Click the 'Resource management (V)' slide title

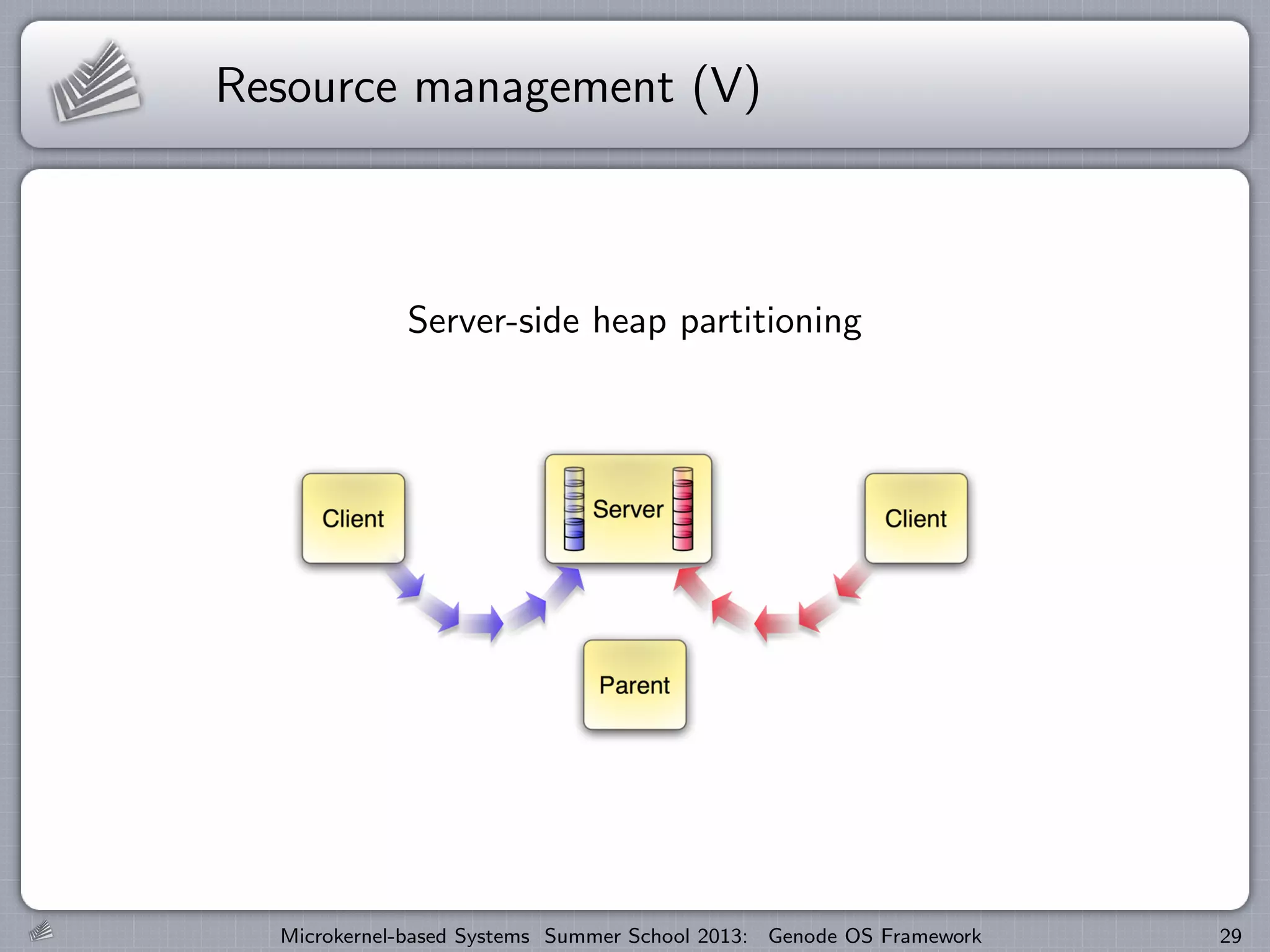coord(487,86)
